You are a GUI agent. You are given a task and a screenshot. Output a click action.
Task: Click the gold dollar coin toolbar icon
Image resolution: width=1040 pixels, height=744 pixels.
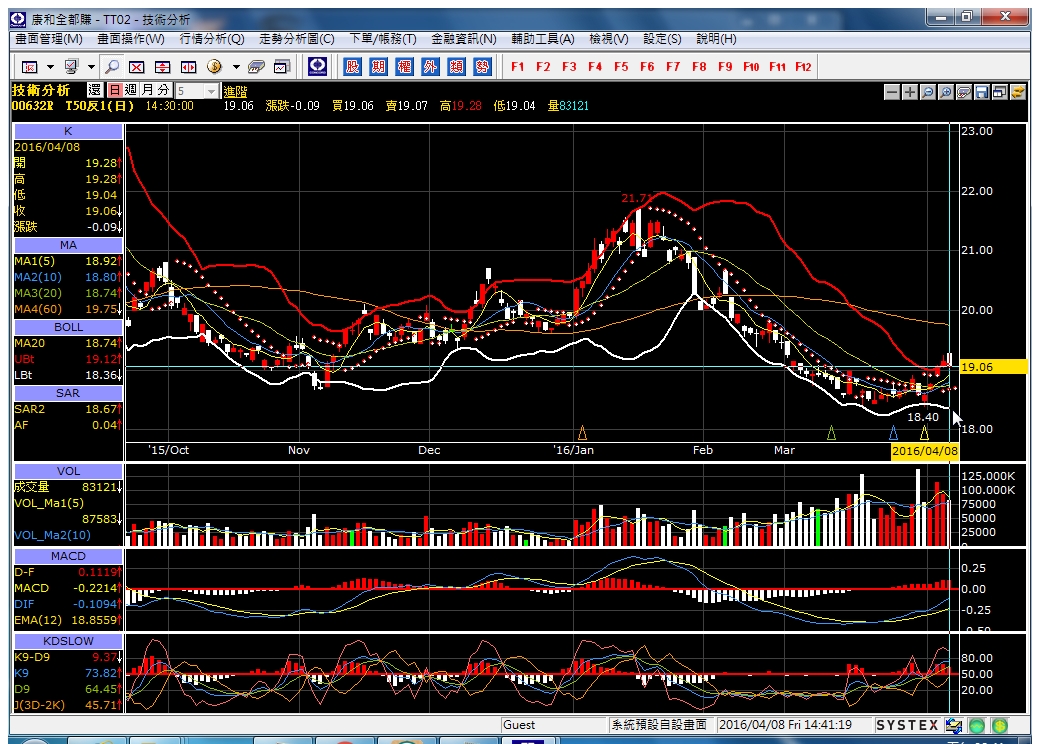214,66
